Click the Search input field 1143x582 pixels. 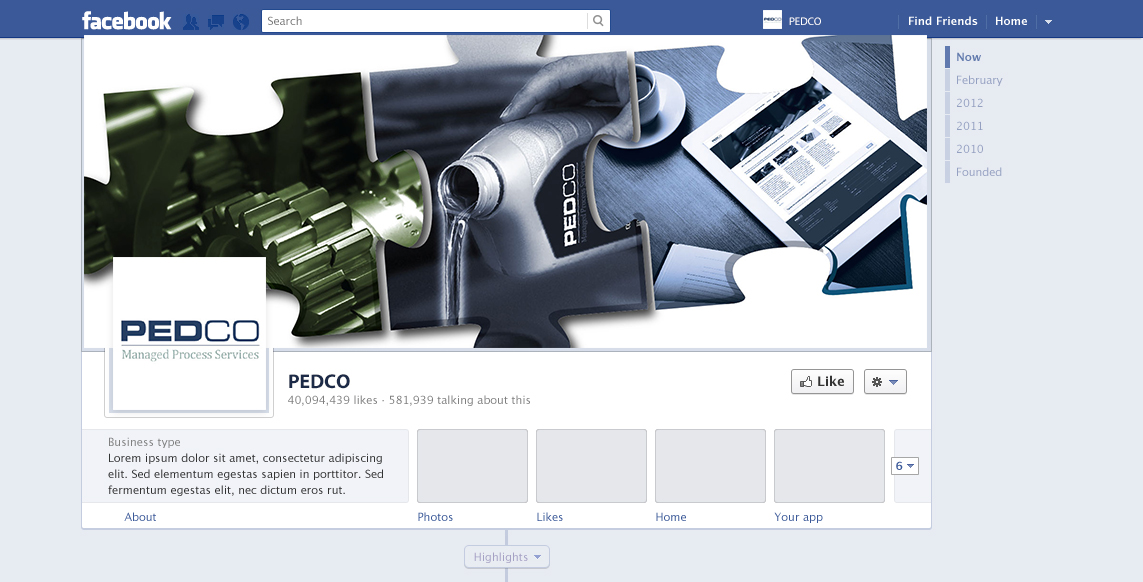[x=425, y=21]
